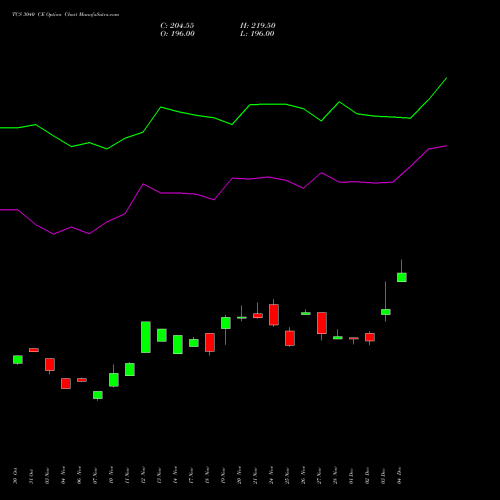Select the 03 Nov red candlestick
Screen dimensions: 500x500
tap(50, 364)
